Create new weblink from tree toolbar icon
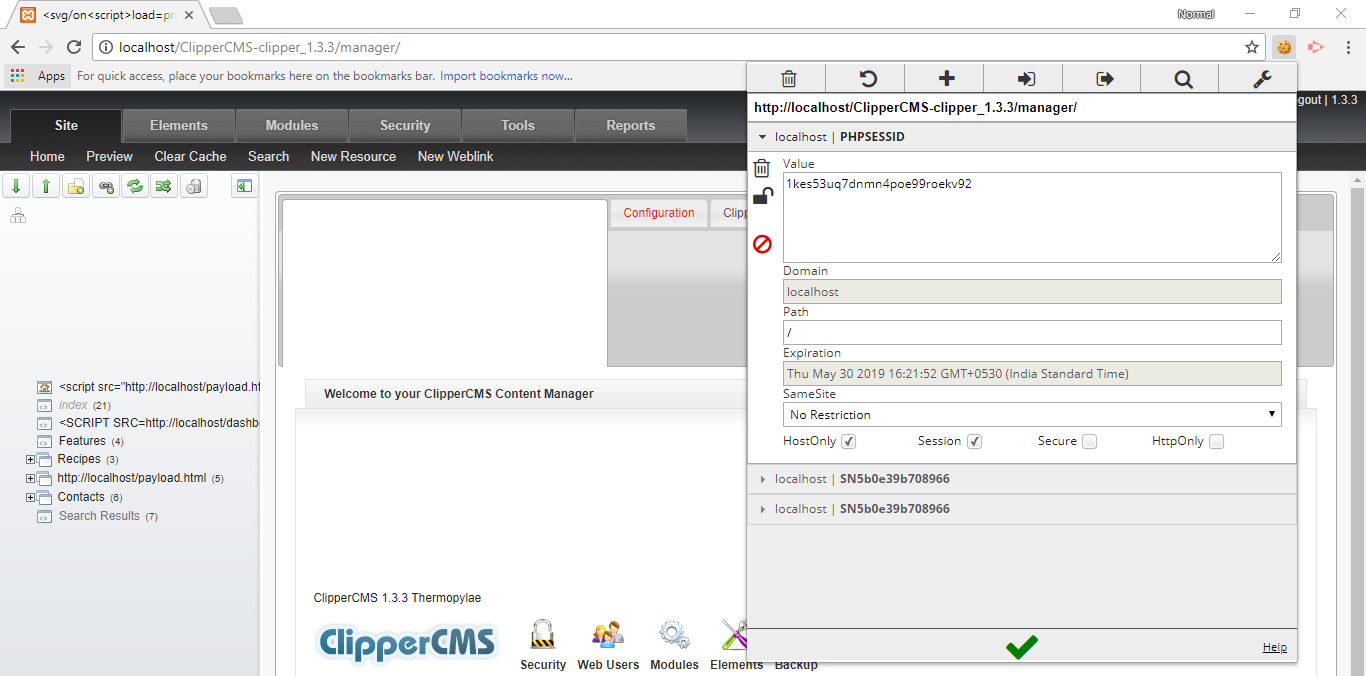 (104, 186)
